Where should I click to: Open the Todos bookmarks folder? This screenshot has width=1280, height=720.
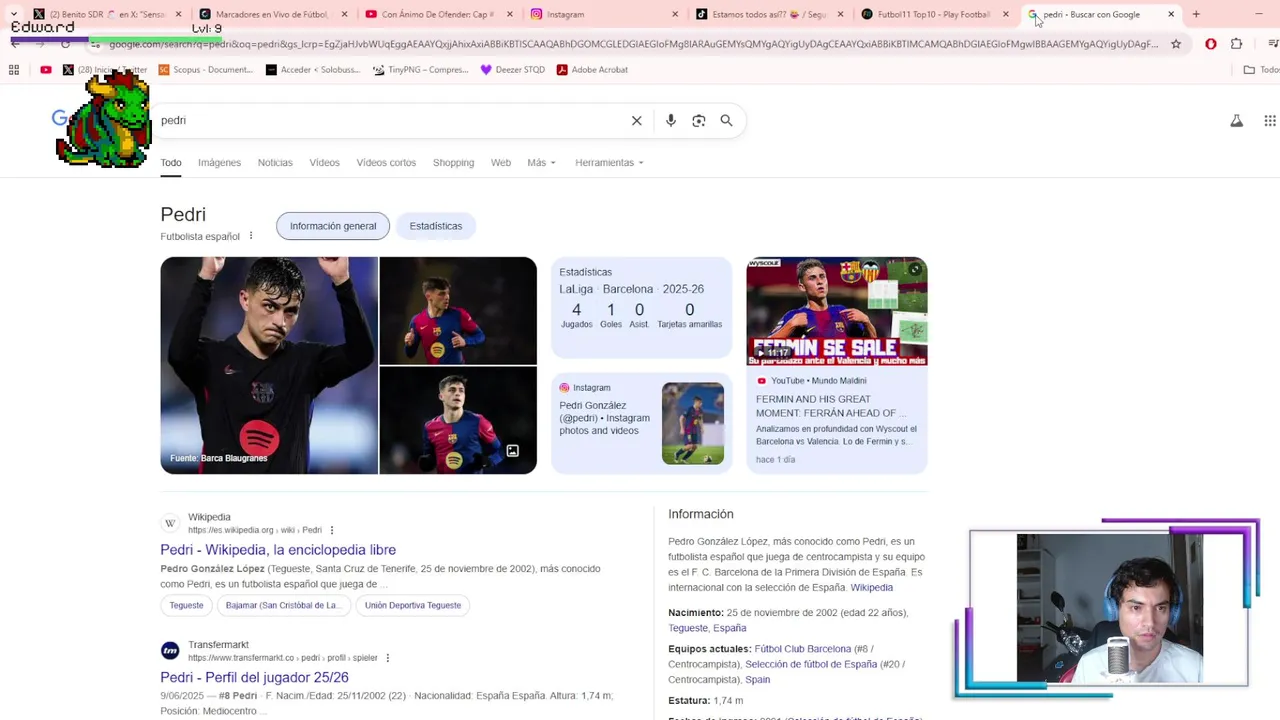pyautogui.click(x=1261, y=70)
